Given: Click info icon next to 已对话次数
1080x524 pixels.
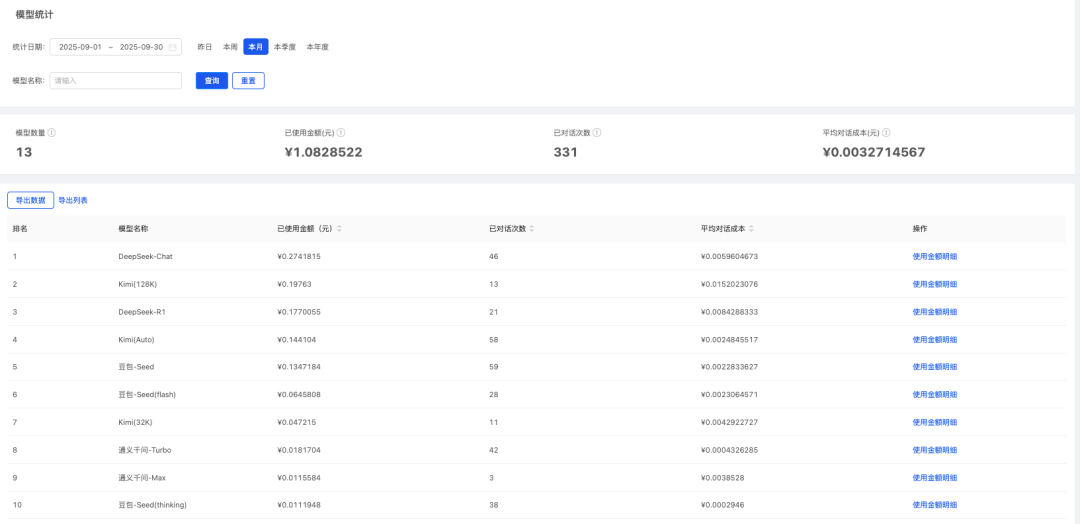Looking at the screenshot, I should tap(597, 132).
